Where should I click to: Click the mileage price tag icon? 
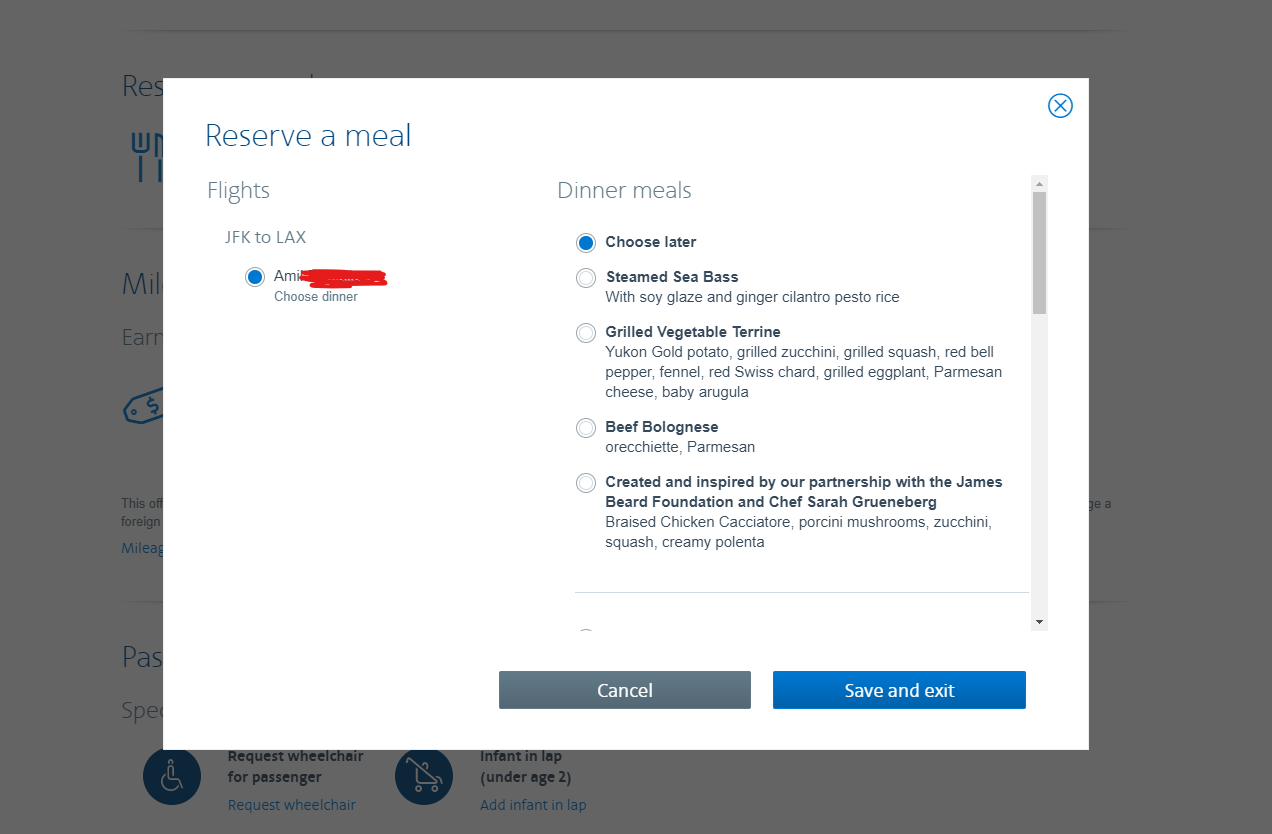point(143,407)
